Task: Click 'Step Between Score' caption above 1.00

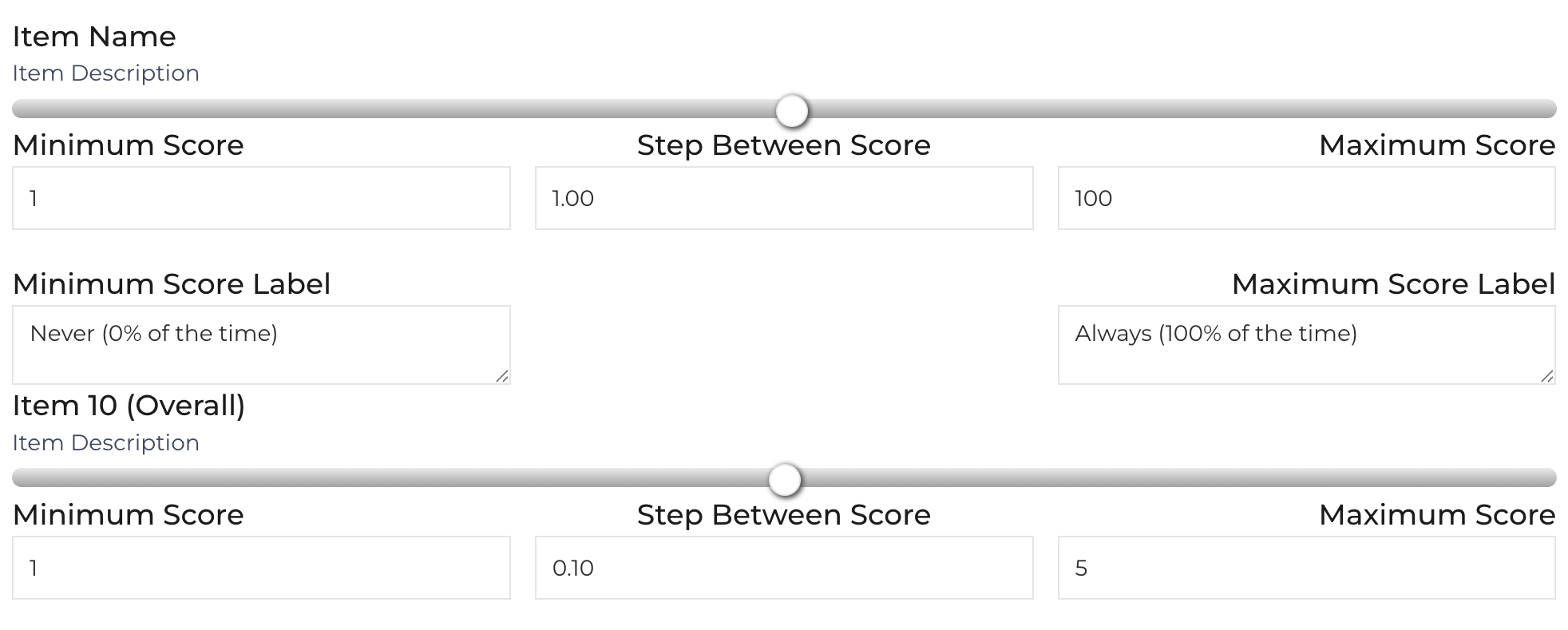Action: pyautogui.click(x=783, y=145)
